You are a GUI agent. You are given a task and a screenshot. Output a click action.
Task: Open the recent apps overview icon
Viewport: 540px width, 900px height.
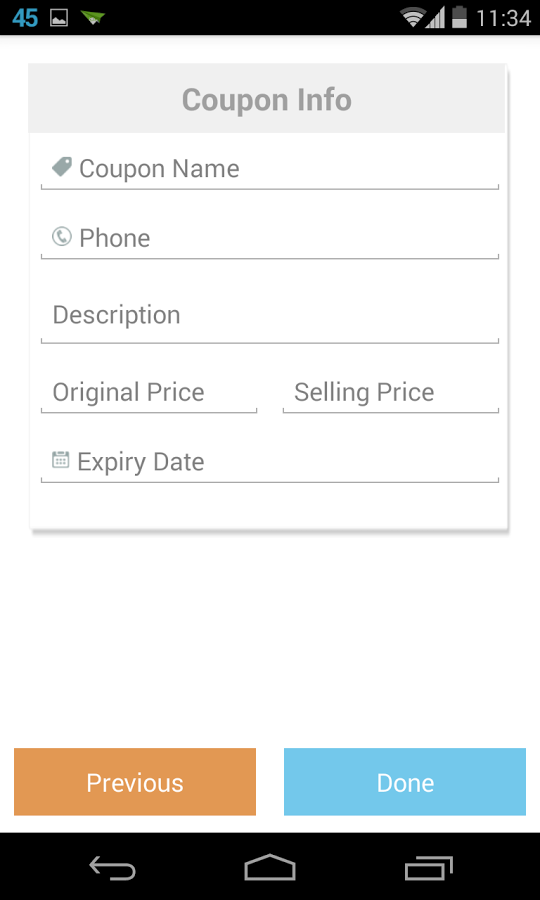[x=429, y=868]
